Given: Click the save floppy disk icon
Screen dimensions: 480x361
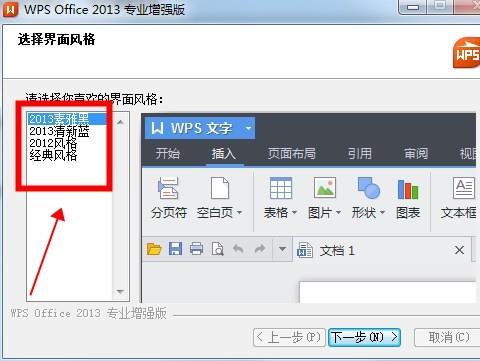Looking at the screenshot, I should pyautogui.click(x=175, y=249).
